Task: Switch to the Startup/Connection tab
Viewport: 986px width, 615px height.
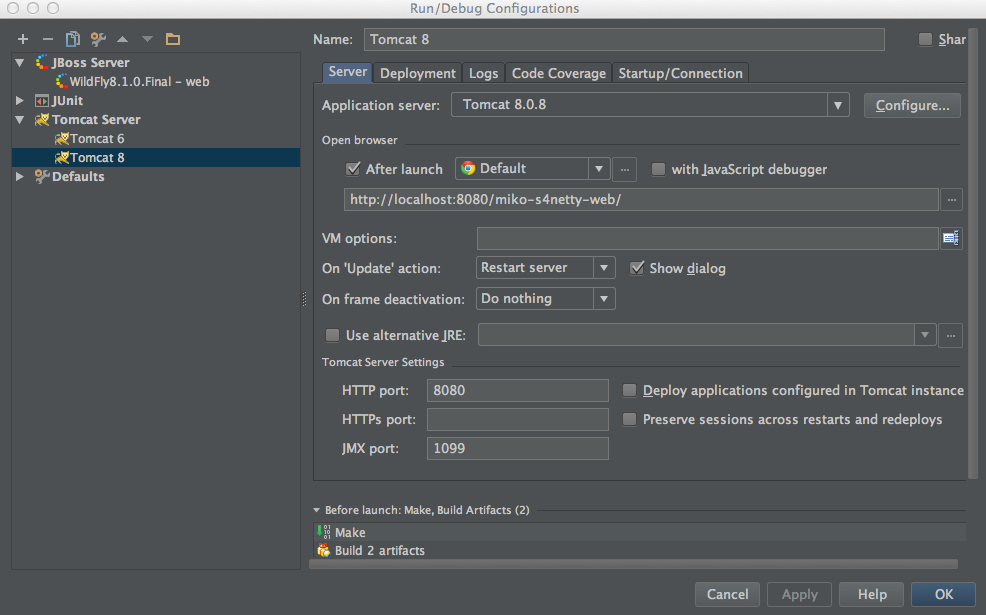Action: pos(680,73)
